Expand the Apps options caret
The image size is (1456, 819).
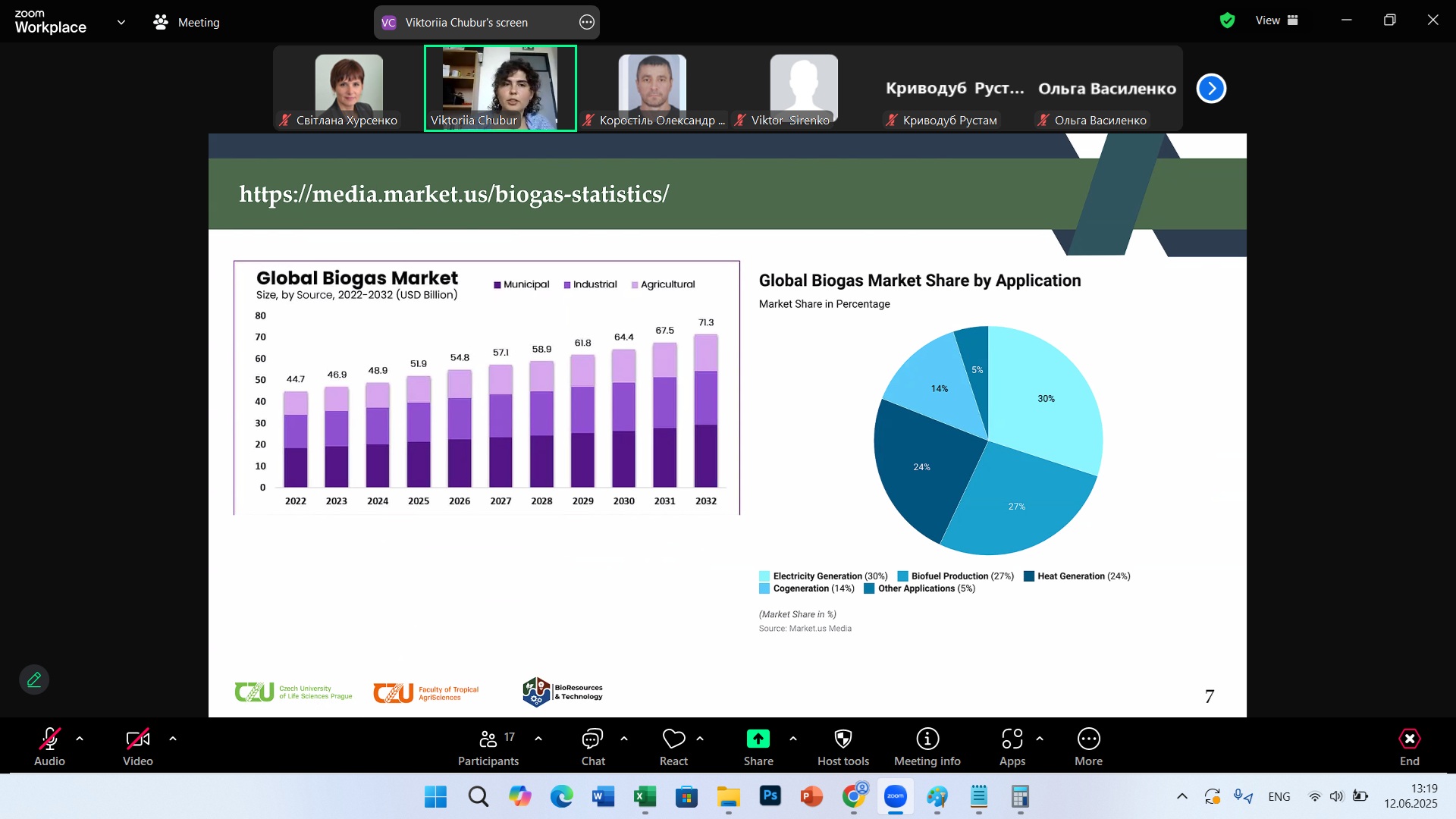[1040, 739]
